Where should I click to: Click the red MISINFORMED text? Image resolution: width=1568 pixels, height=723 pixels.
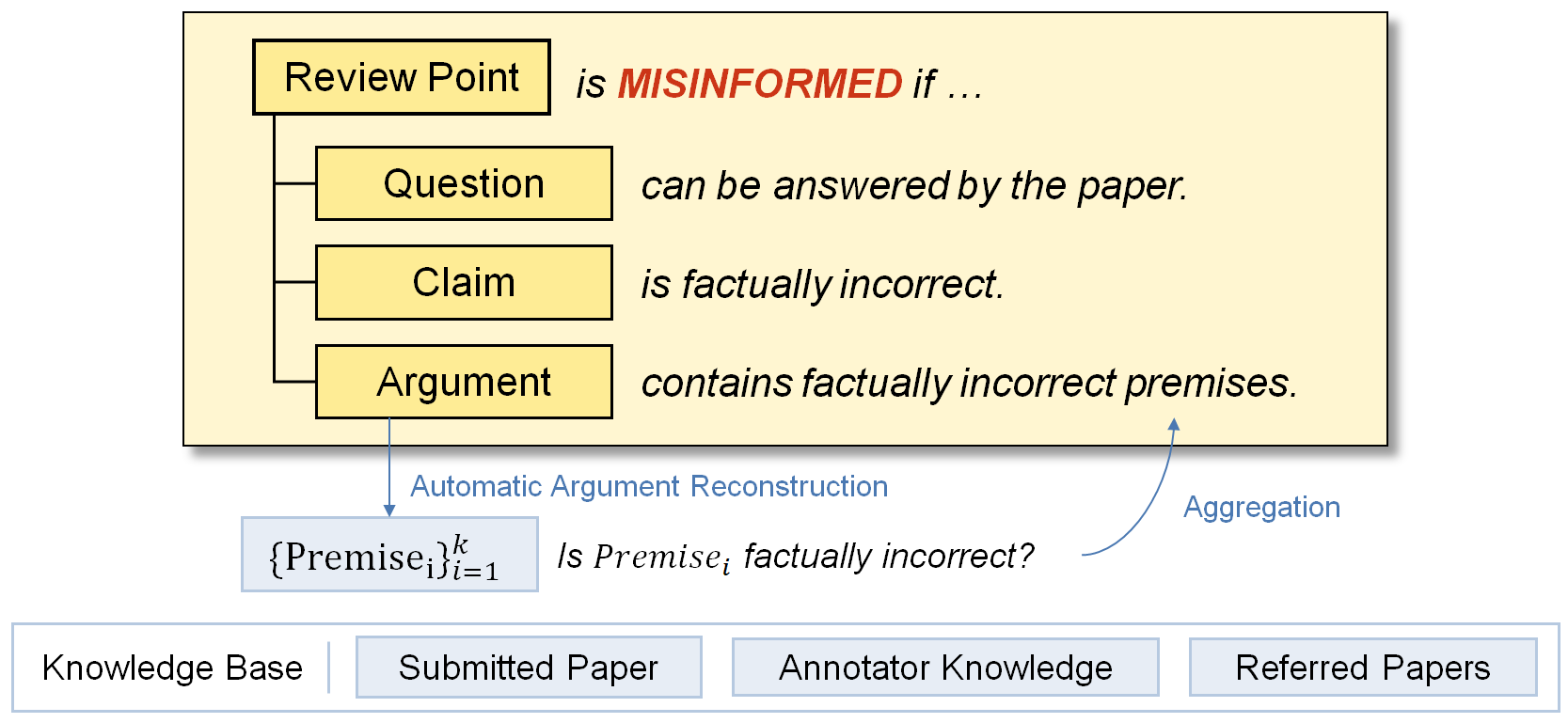760,84
